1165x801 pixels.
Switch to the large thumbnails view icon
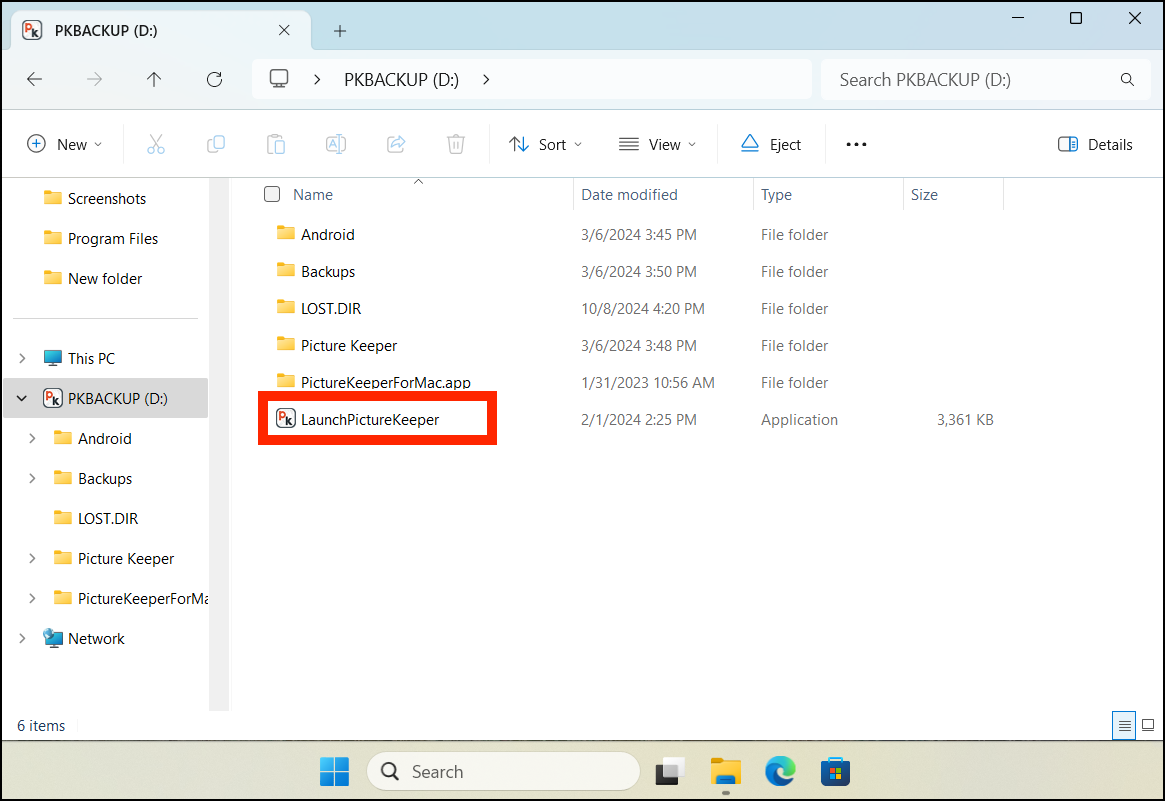1148,725
